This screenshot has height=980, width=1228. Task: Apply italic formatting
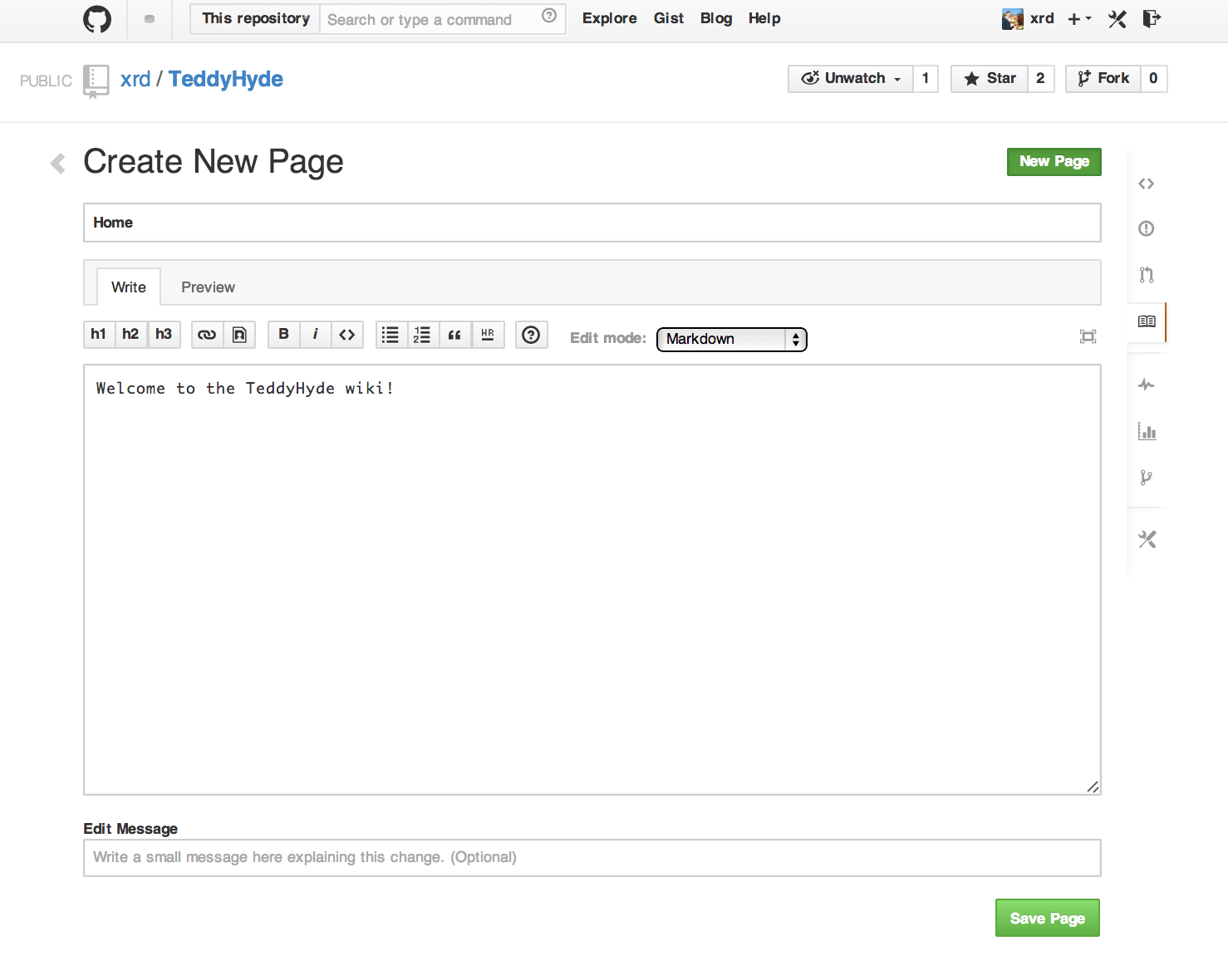[316, 334]
